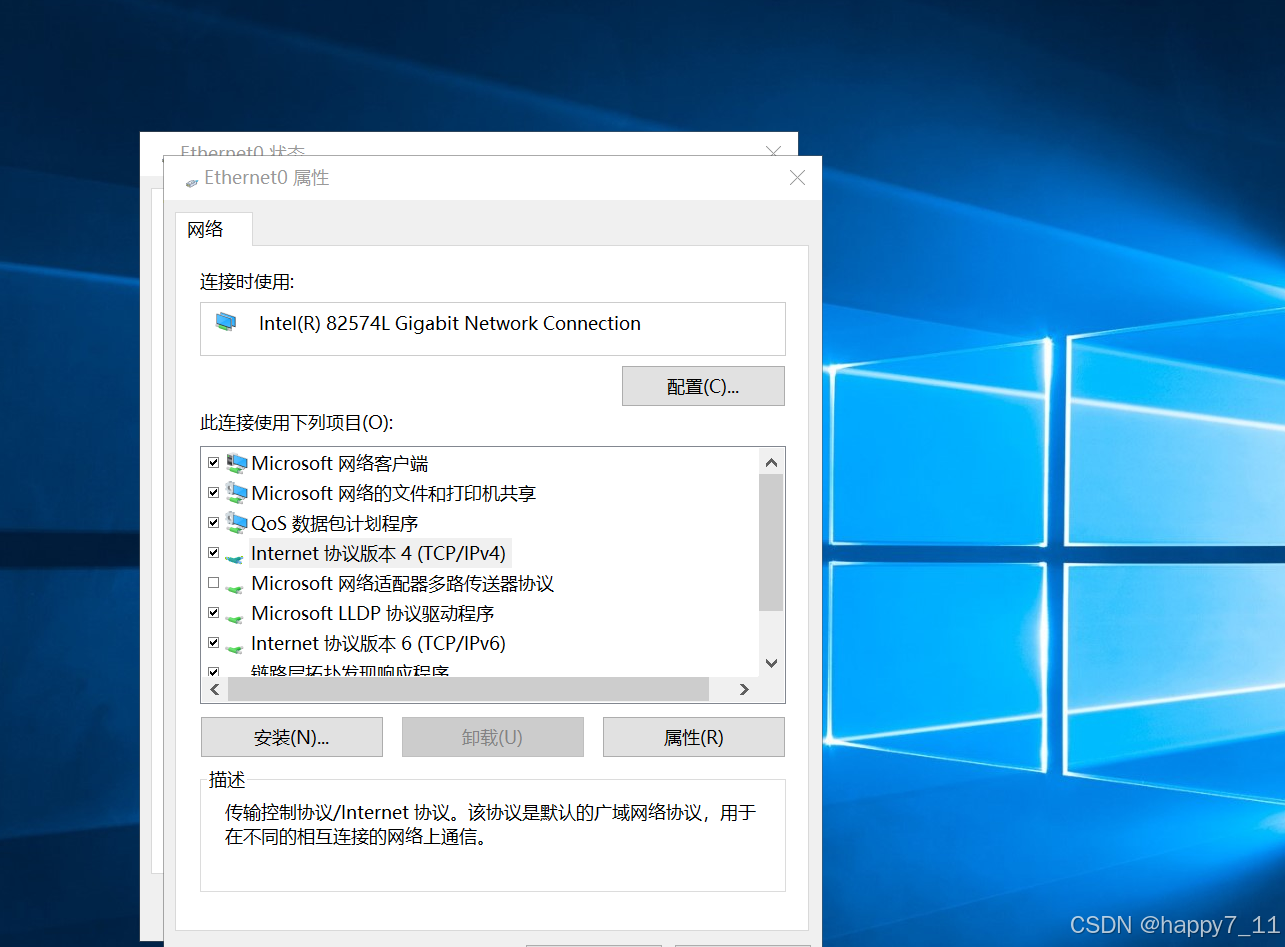Click the horizontal scroll left arrow
1285x947 pixels.
[215, 689]
